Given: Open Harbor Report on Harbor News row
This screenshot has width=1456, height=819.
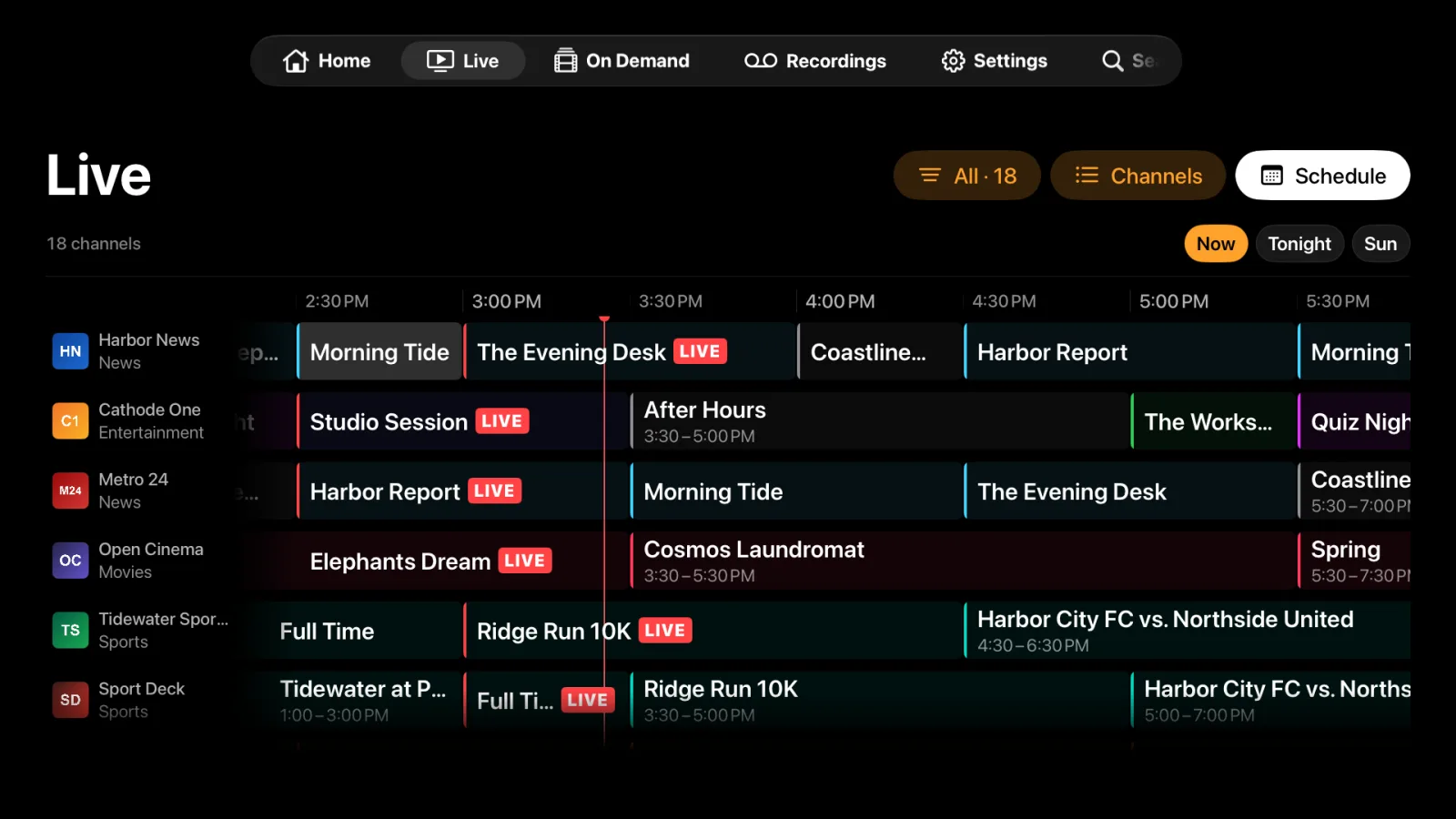Looking at the screenshot, I should point(1130,351).
